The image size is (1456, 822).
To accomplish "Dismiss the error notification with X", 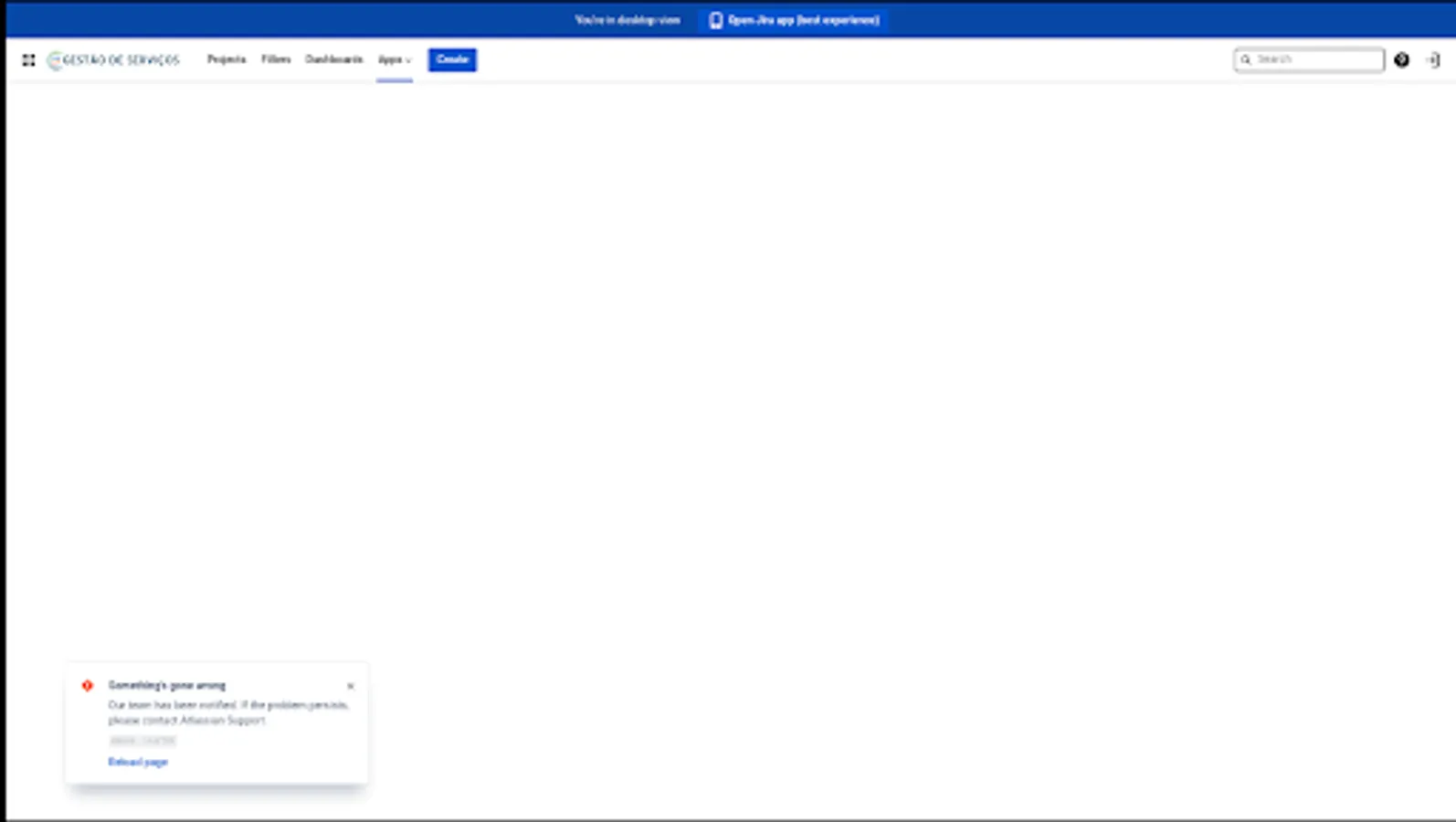I will click(350, 686).
